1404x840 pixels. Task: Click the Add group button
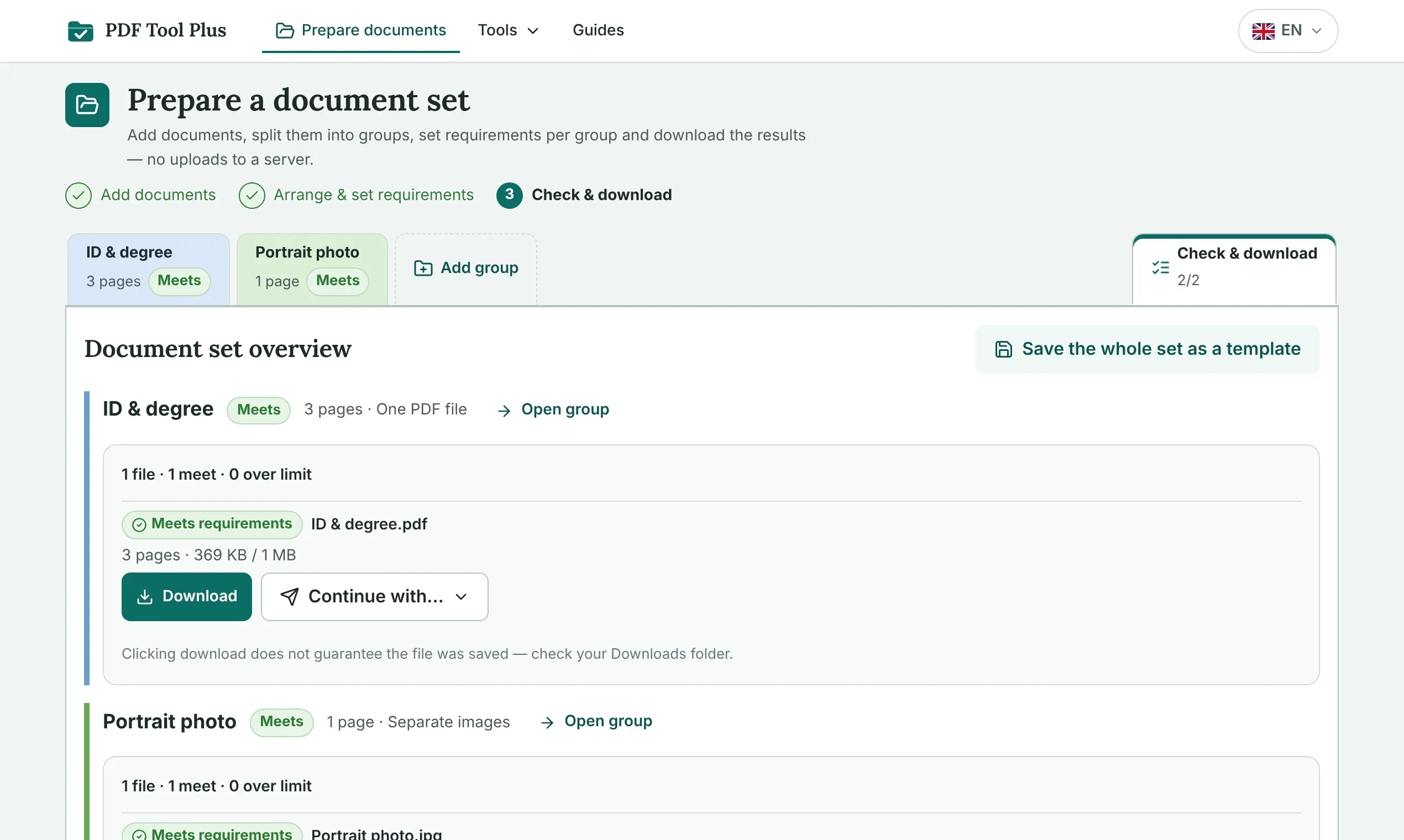coord(465,268)
